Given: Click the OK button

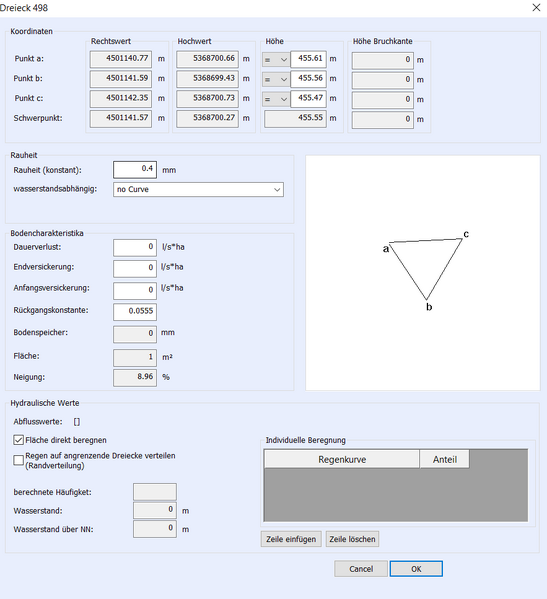Looking at the screenshot, I should coord(416,569).
